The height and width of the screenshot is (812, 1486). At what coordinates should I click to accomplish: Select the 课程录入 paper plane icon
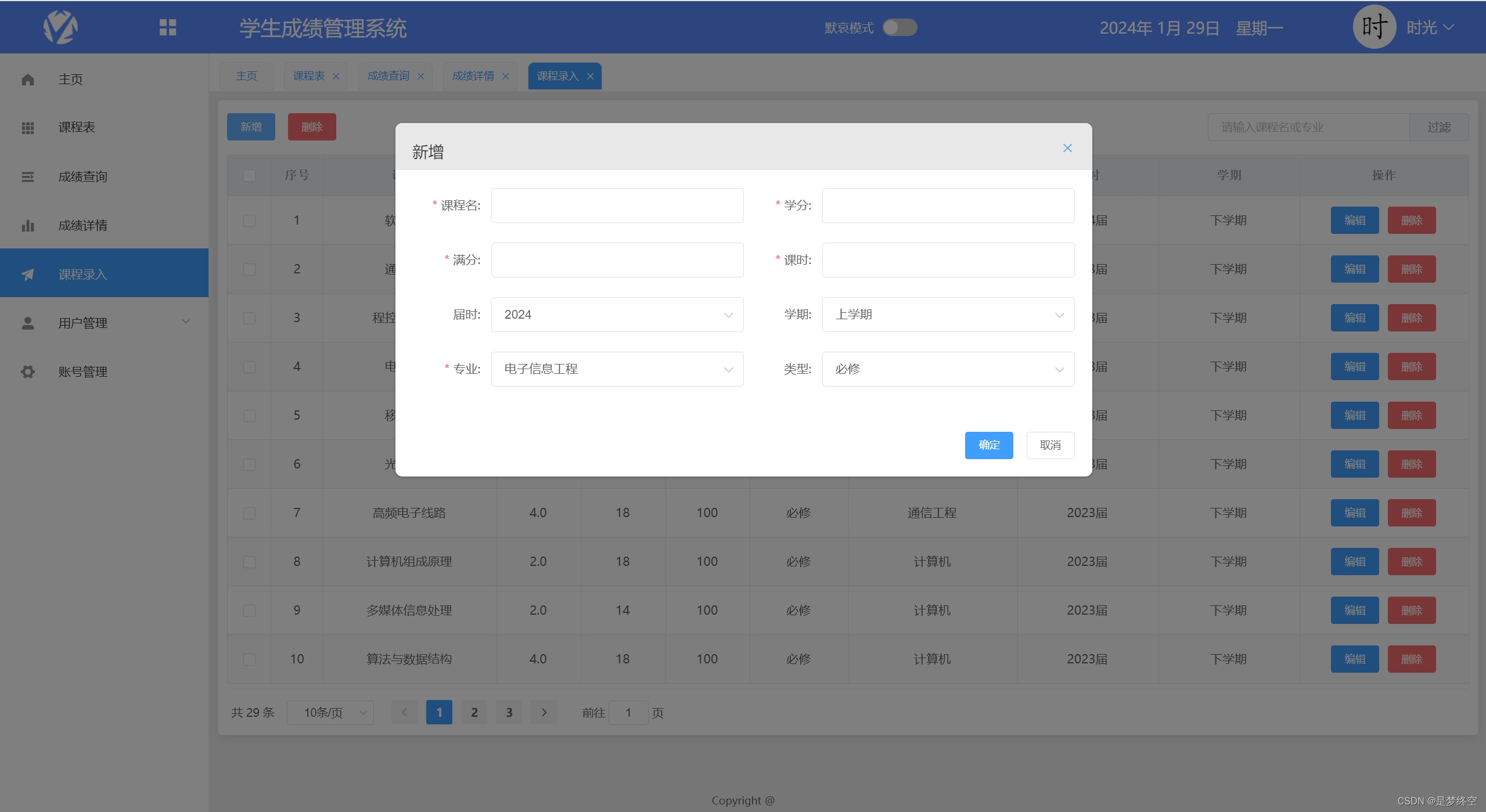27,274
